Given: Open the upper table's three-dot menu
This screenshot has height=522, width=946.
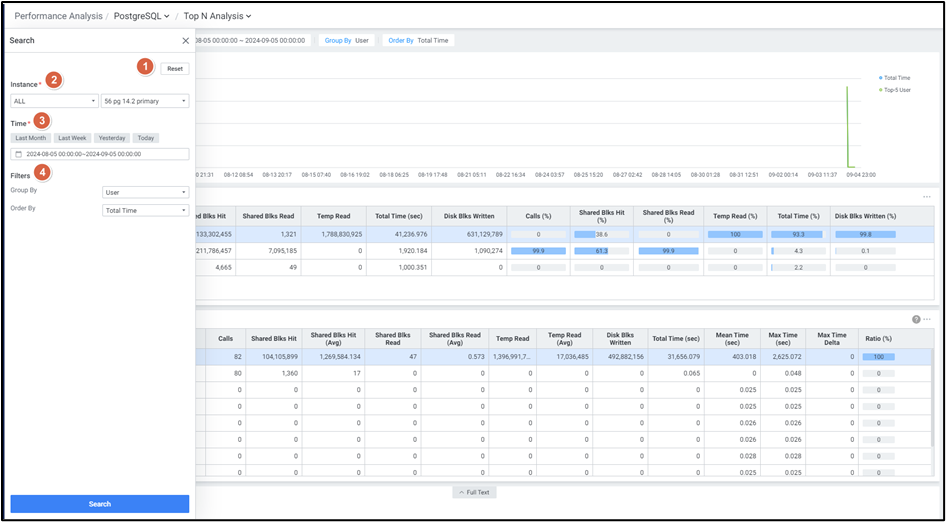Looking at the screenshot, I should tap(927, 197).
